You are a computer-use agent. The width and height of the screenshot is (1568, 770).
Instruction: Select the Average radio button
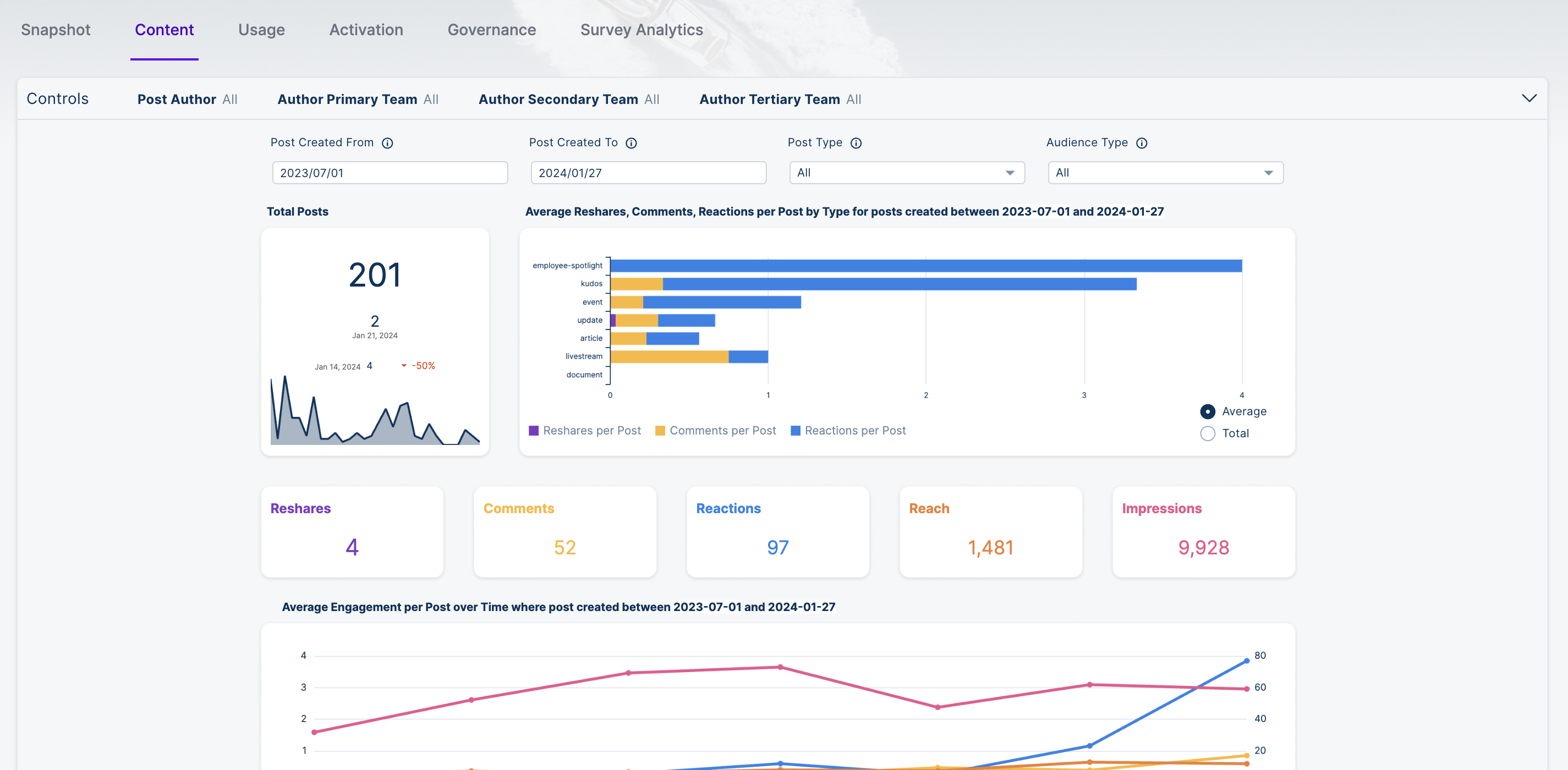click(1208, 411)
